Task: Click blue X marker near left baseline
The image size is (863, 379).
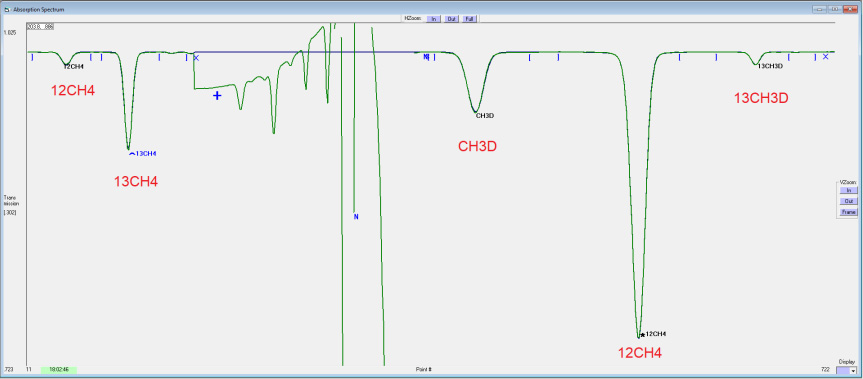Action: point(196,57)
